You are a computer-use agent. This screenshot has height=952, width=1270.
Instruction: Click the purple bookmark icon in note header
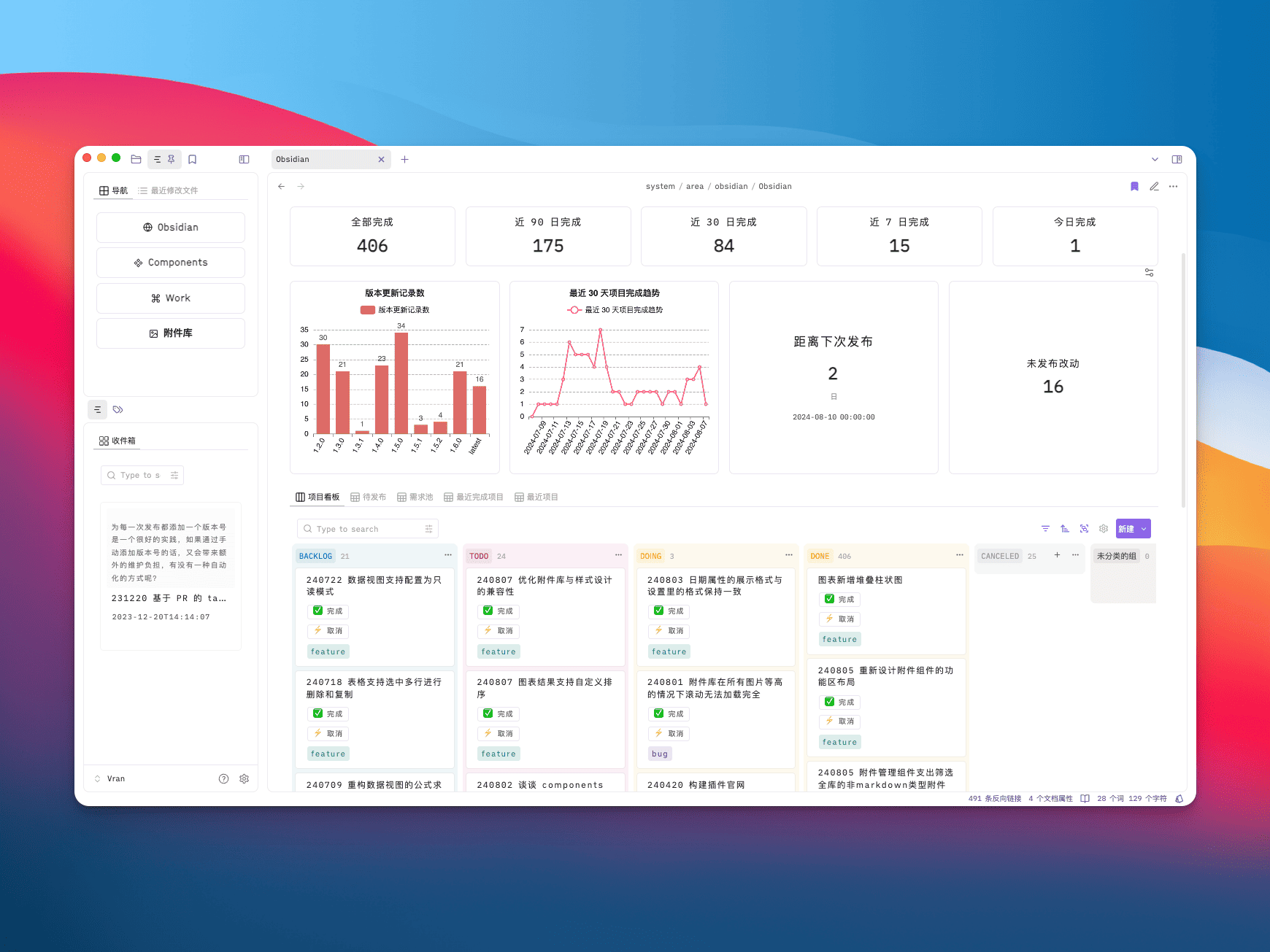pyautogui.click(x=1134, y=186)
